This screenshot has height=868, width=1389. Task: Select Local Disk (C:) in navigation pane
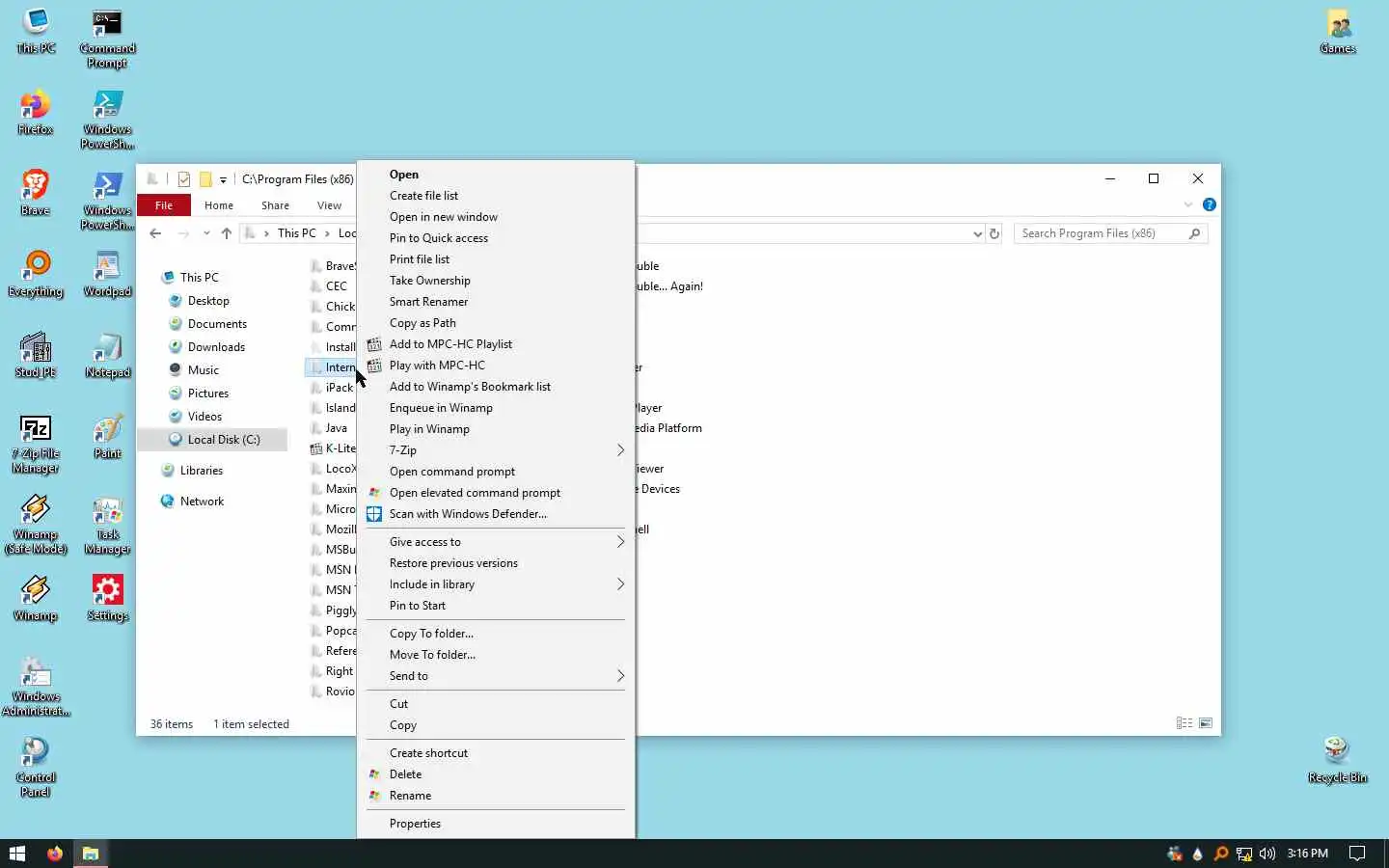pyautogui.click(x=213, y=440)
